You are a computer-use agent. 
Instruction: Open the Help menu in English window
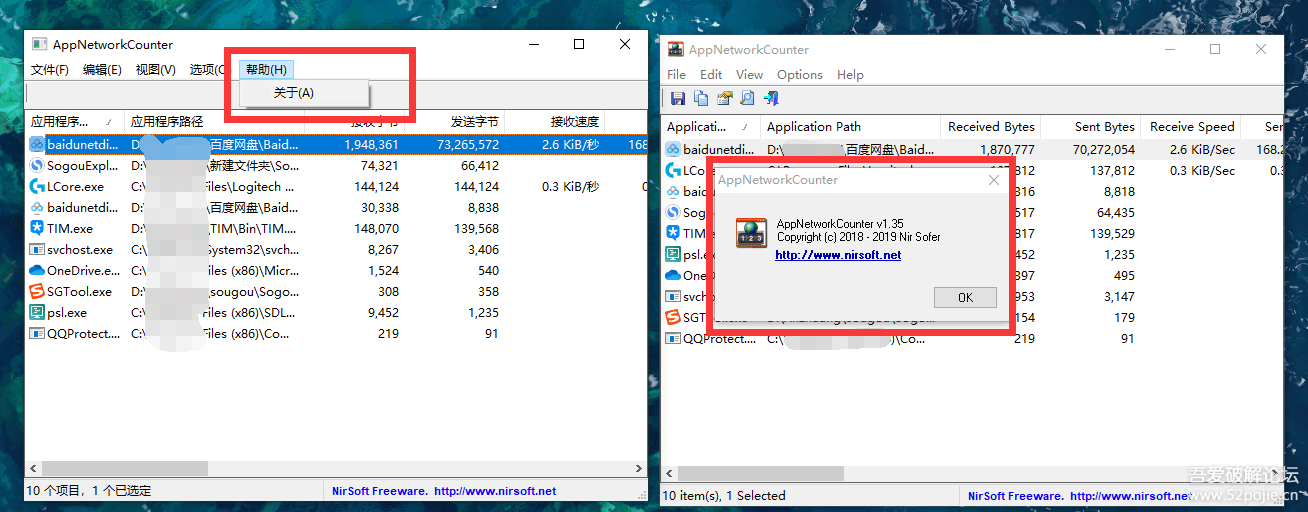850,74
